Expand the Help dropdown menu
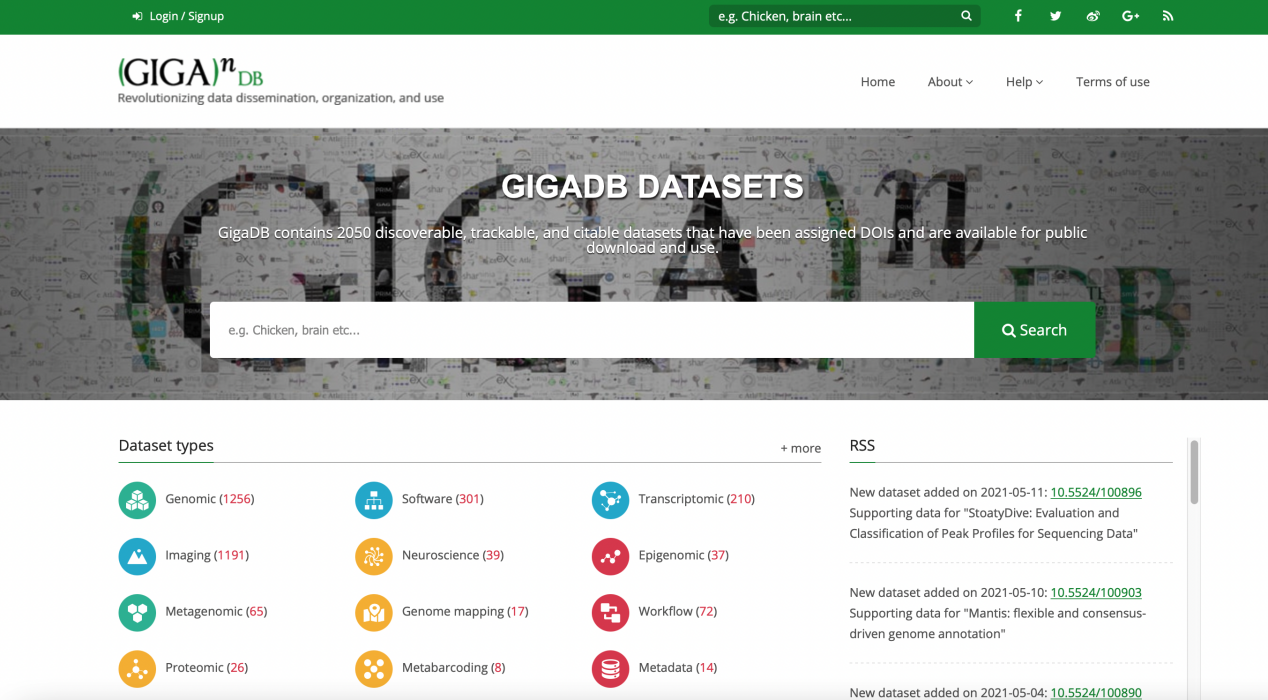Screen dimensions: 1268x700 click(x=1024, y=82)
